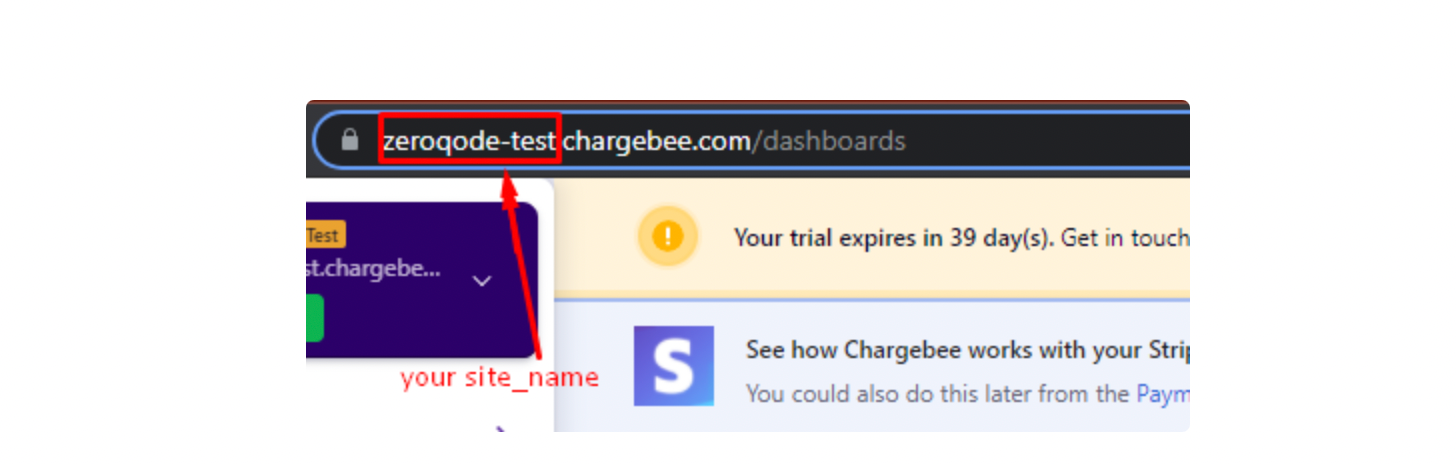Click the lock icon in address bar
The image size is (1456, 464).
click(x=349, y=141)
